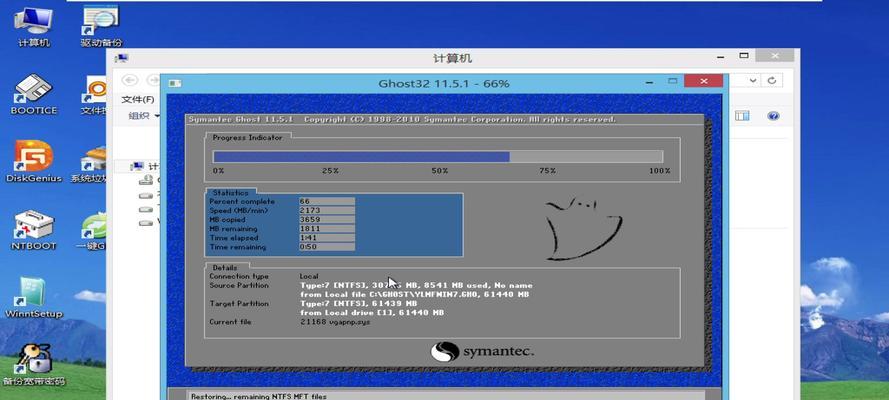Click the Progress Indicator label
Viewport: 889px width, 400px height.
pos(247,137)
